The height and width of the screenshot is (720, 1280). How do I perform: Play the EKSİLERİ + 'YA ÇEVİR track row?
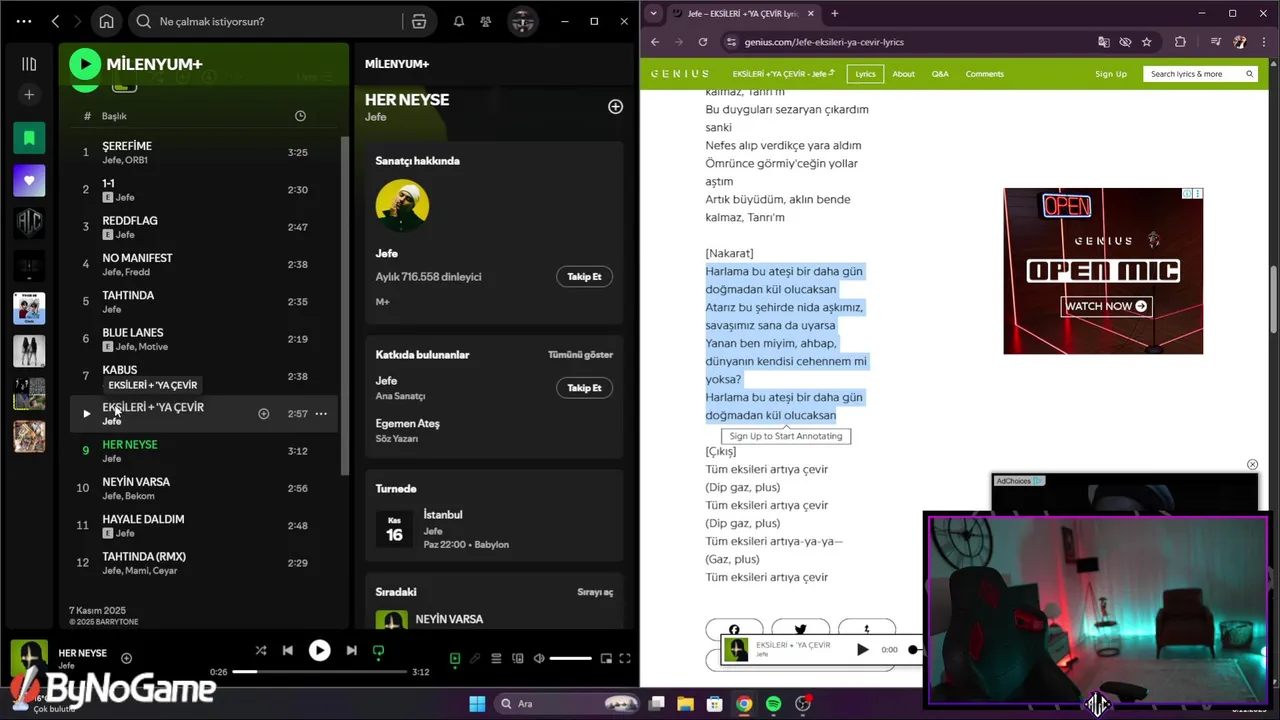coord(86,414)
